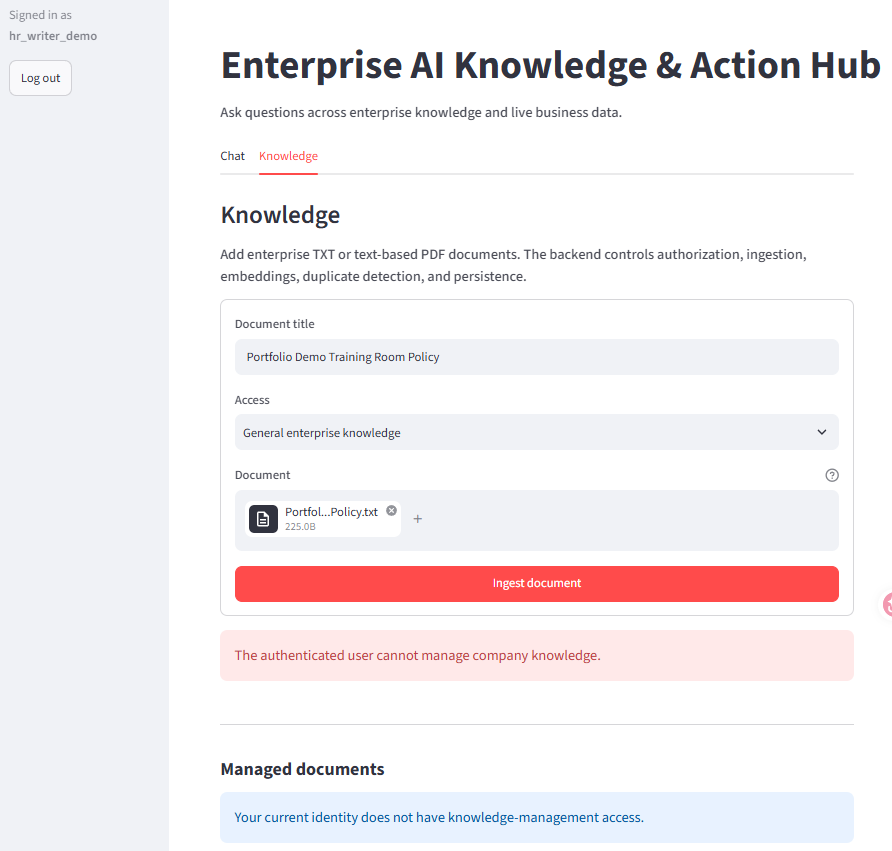Image resolution: width=892 pixels, height=851 pixels.
Task: Click the 'cannot manage company knowledge' error message
Action: point(536,655)
